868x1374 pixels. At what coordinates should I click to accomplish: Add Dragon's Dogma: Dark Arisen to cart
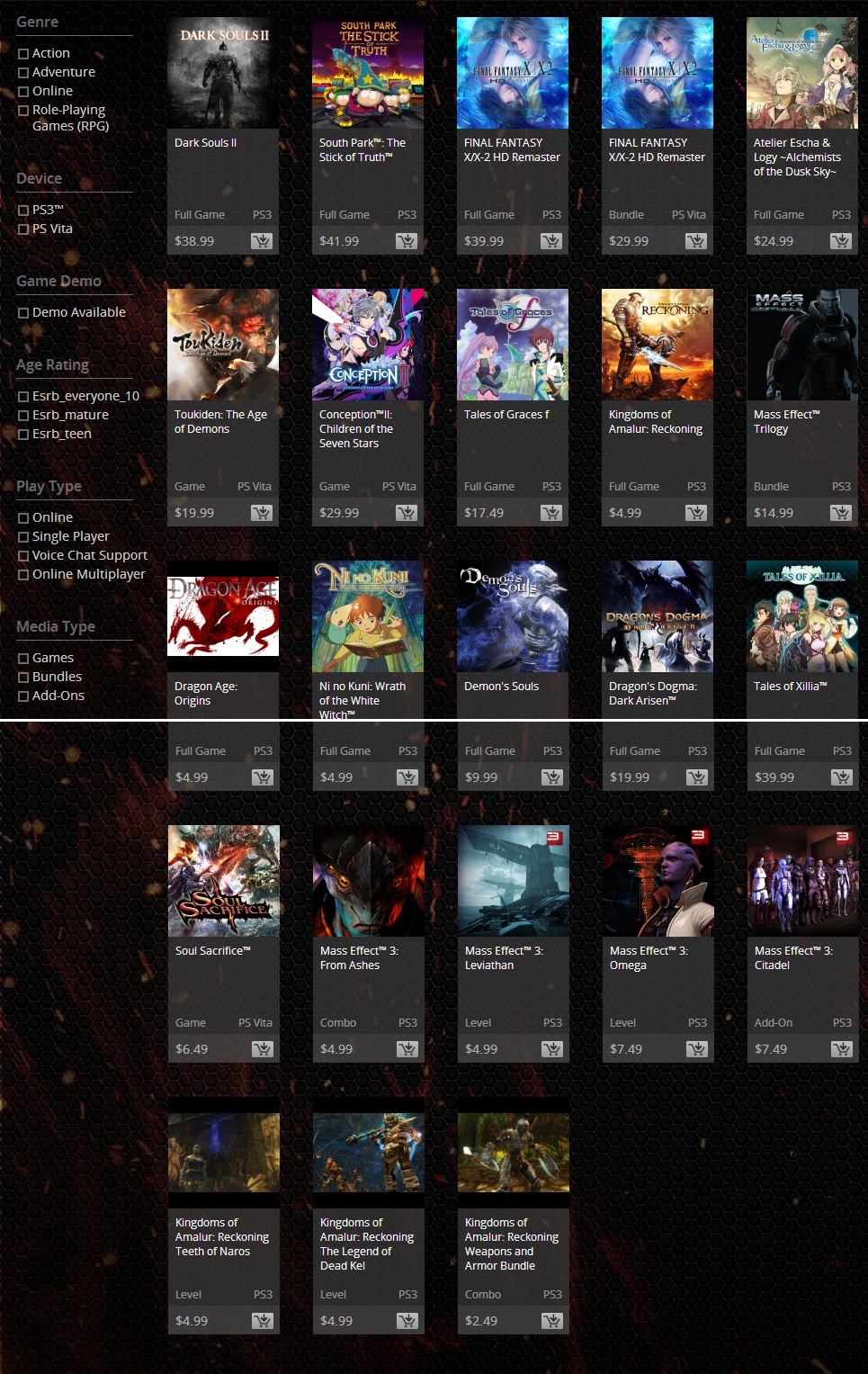tap(697, 777)
